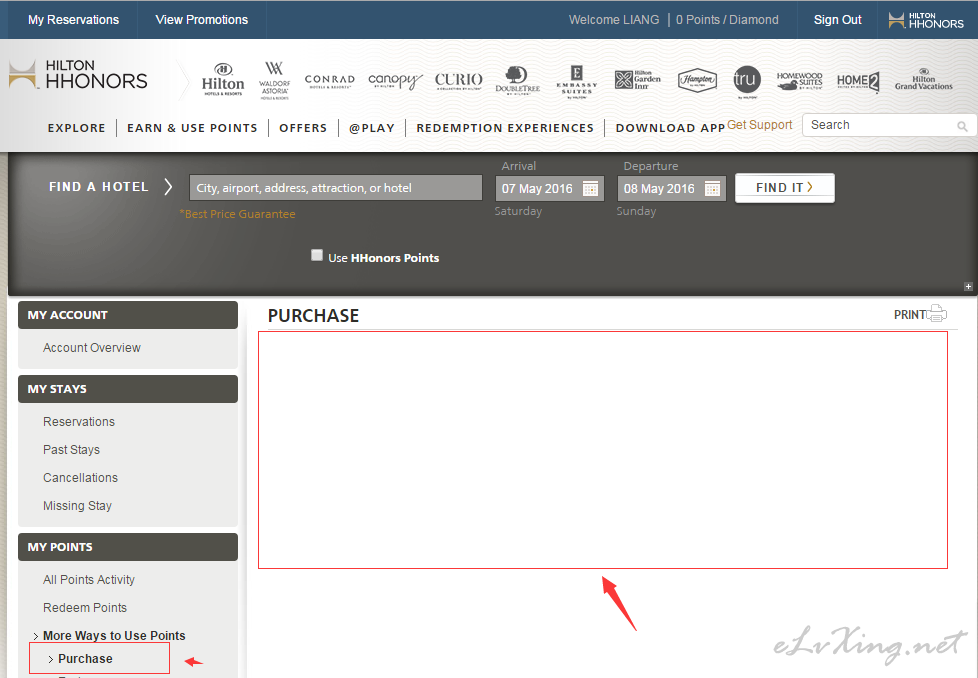Open Past Stays in the sidebar
Screen dimensions: 978x678
point(72,450)
